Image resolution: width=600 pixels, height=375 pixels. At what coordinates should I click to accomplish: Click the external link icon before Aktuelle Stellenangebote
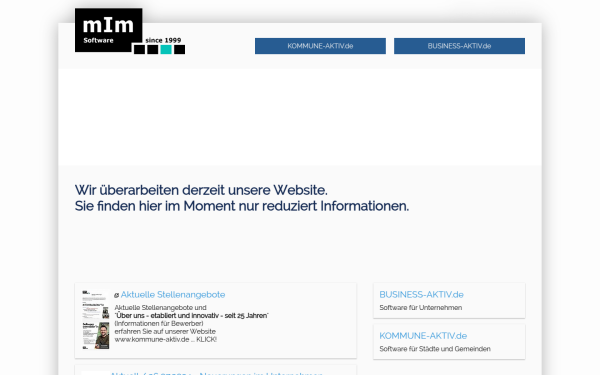click(x=116, y=295)
